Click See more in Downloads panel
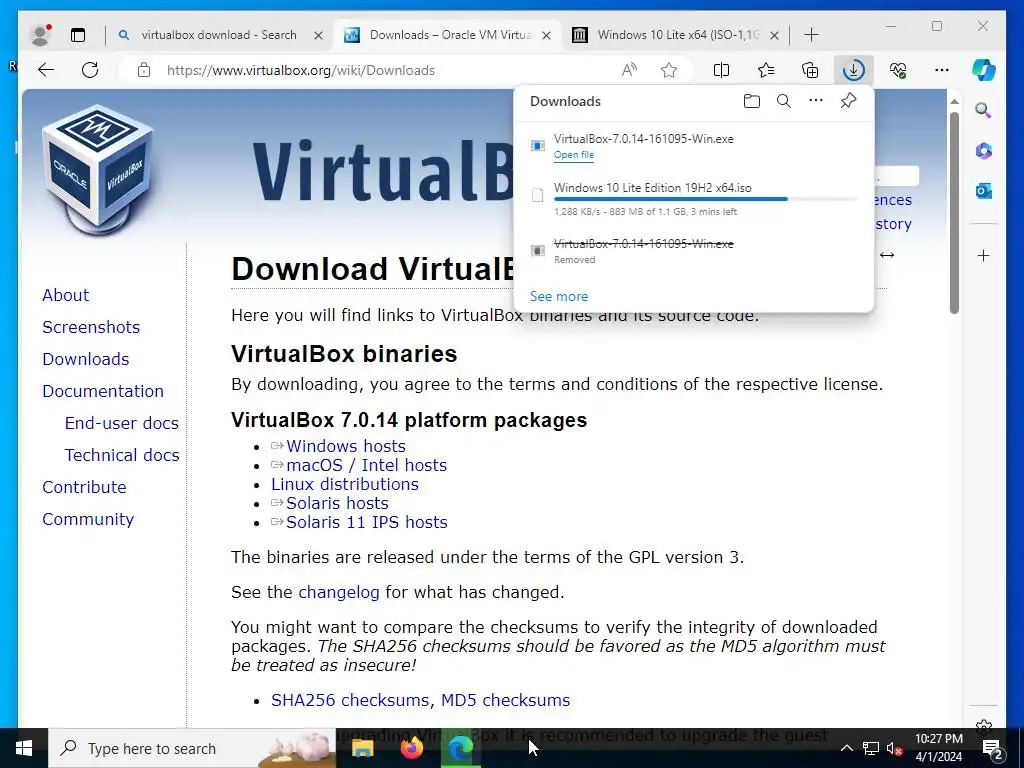 click(559, 296)
